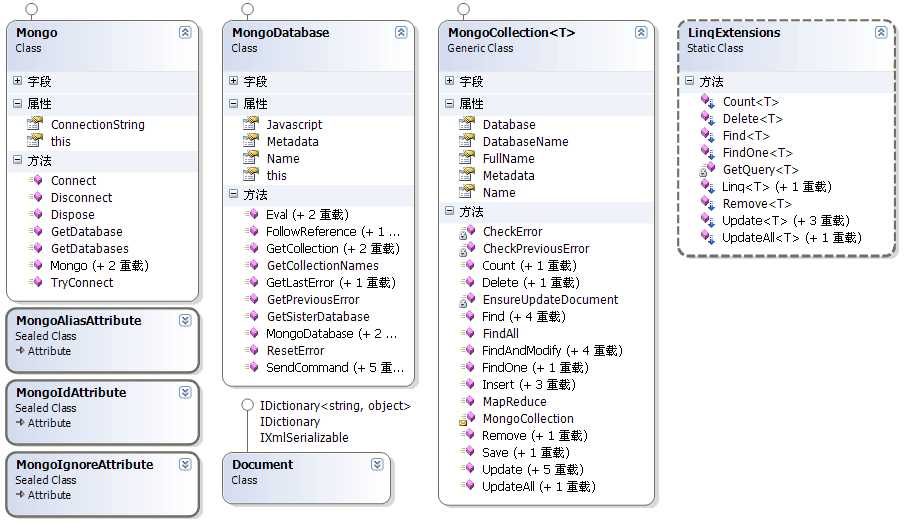Collapse the 方法 section in MongoCollection<T>

pos(449,211)
